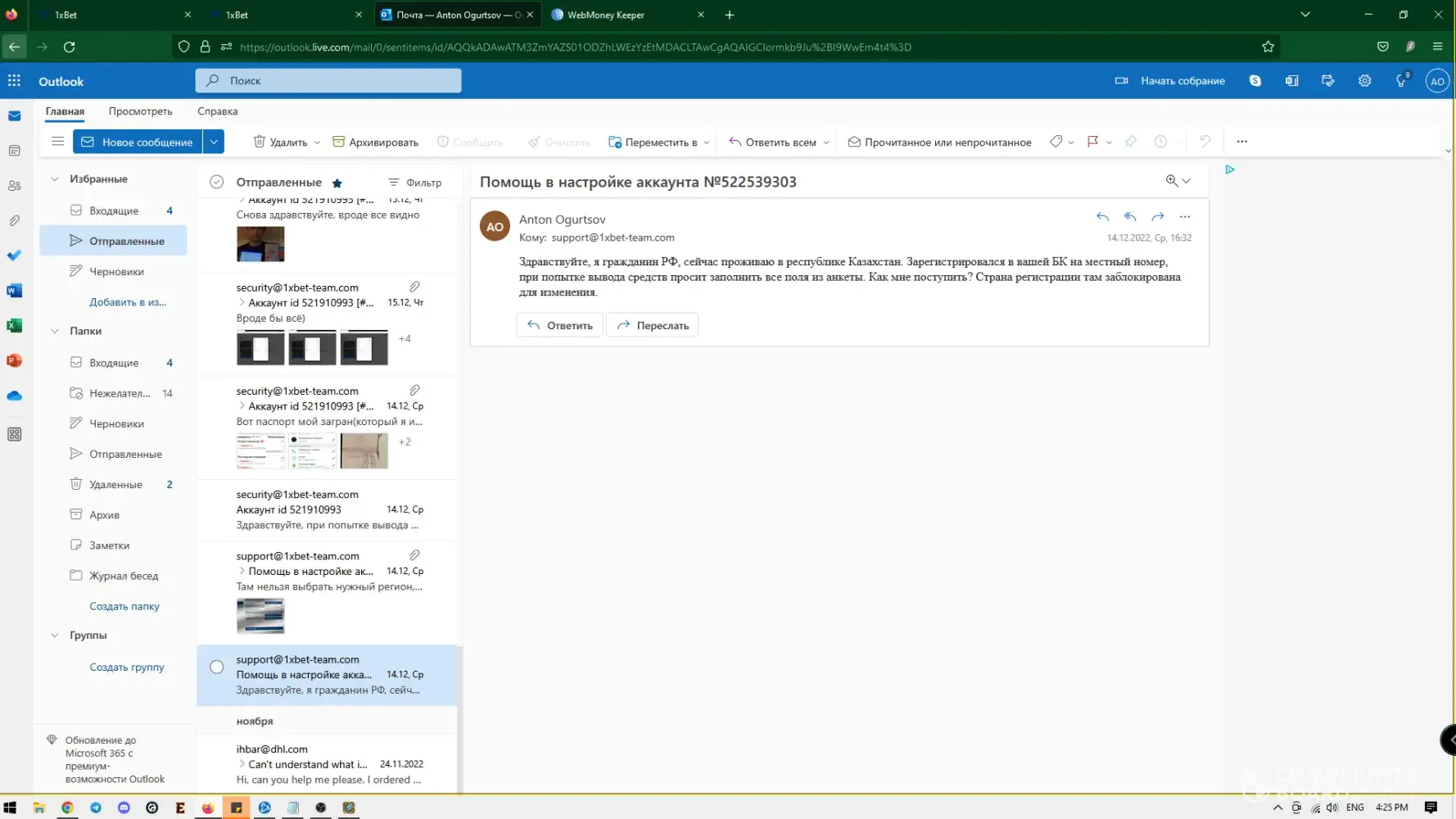The image size is (1456, 819).
Task: Click the app launcher grid icon
Action: [x=14, y=81]
